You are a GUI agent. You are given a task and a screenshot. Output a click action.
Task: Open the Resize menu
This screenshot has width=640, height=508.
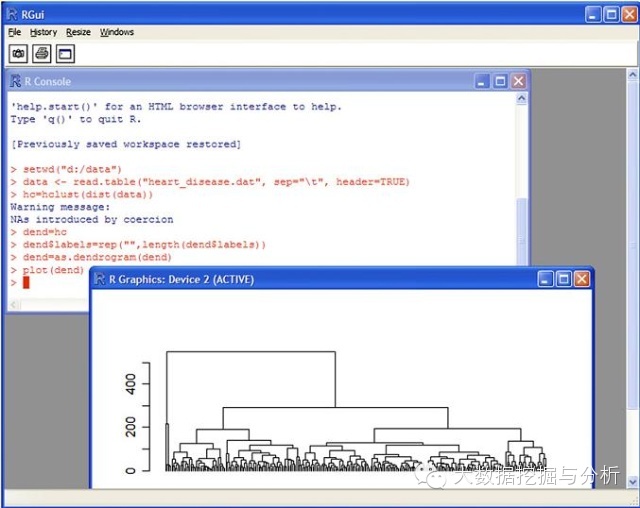point(78,32)
